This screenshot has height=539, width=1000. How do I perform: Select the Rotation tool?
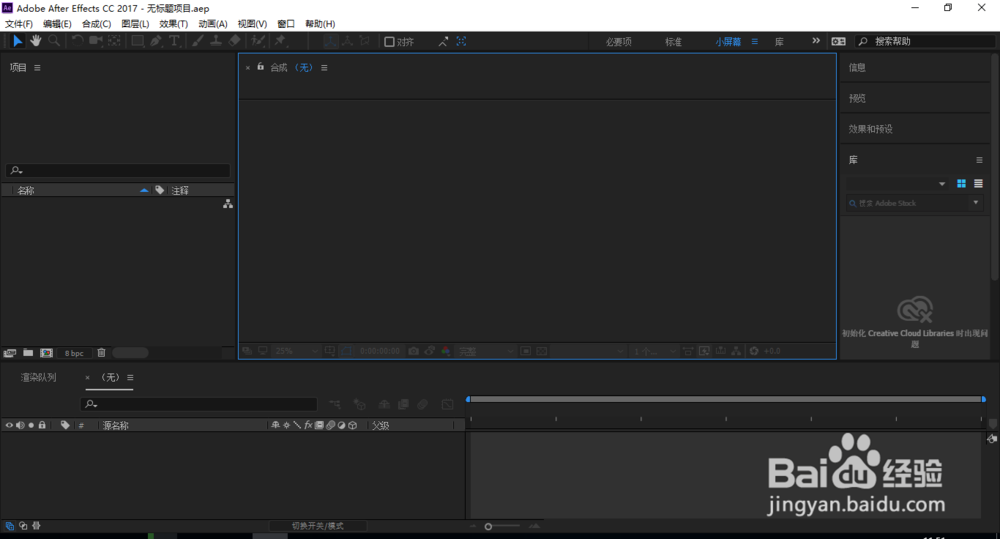pos(77,41)
